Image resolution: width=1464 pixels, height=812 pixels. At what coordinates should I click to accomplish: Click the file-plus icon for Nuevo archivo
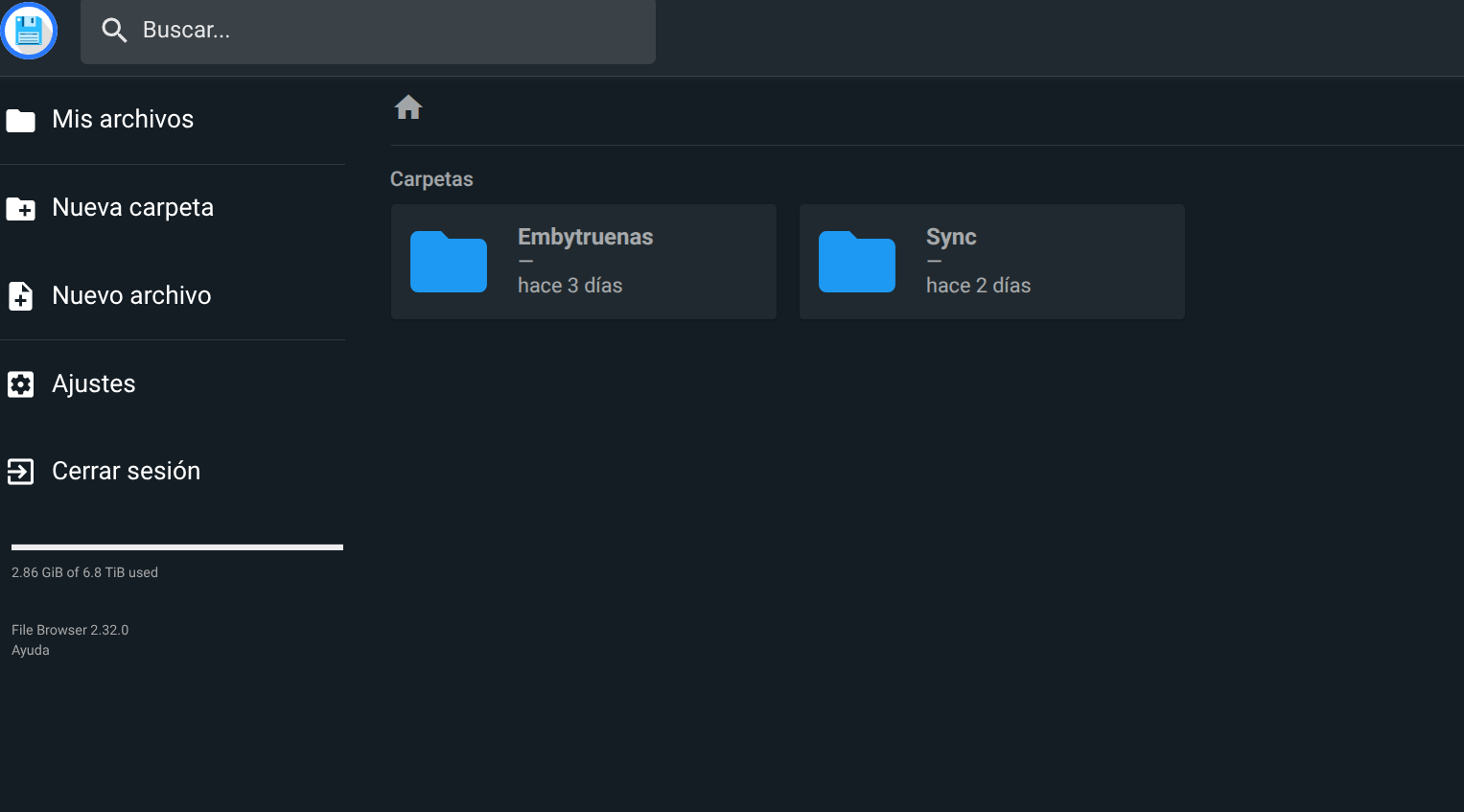[x=21, y=296]
